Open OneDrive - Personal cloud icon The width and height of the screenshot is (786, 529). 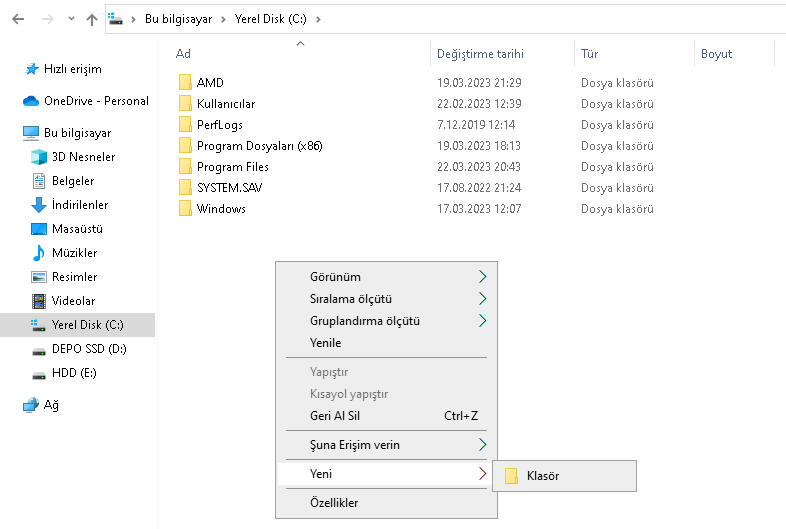point(30,101)
